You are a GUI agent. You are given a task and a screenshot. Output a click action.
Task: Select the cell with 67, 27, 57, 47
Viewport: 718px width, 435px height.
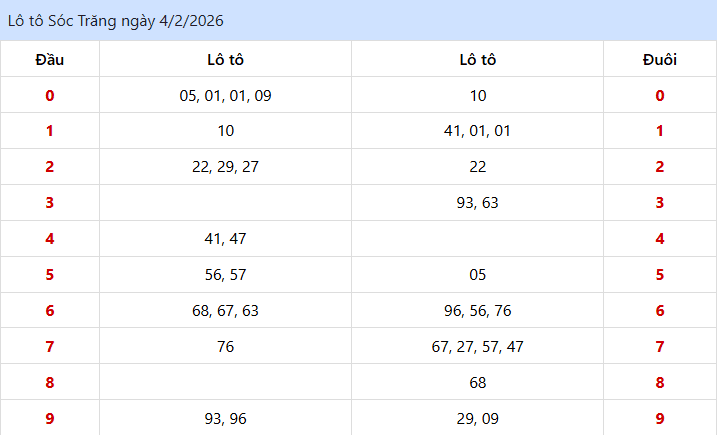(x=477, y=347)
